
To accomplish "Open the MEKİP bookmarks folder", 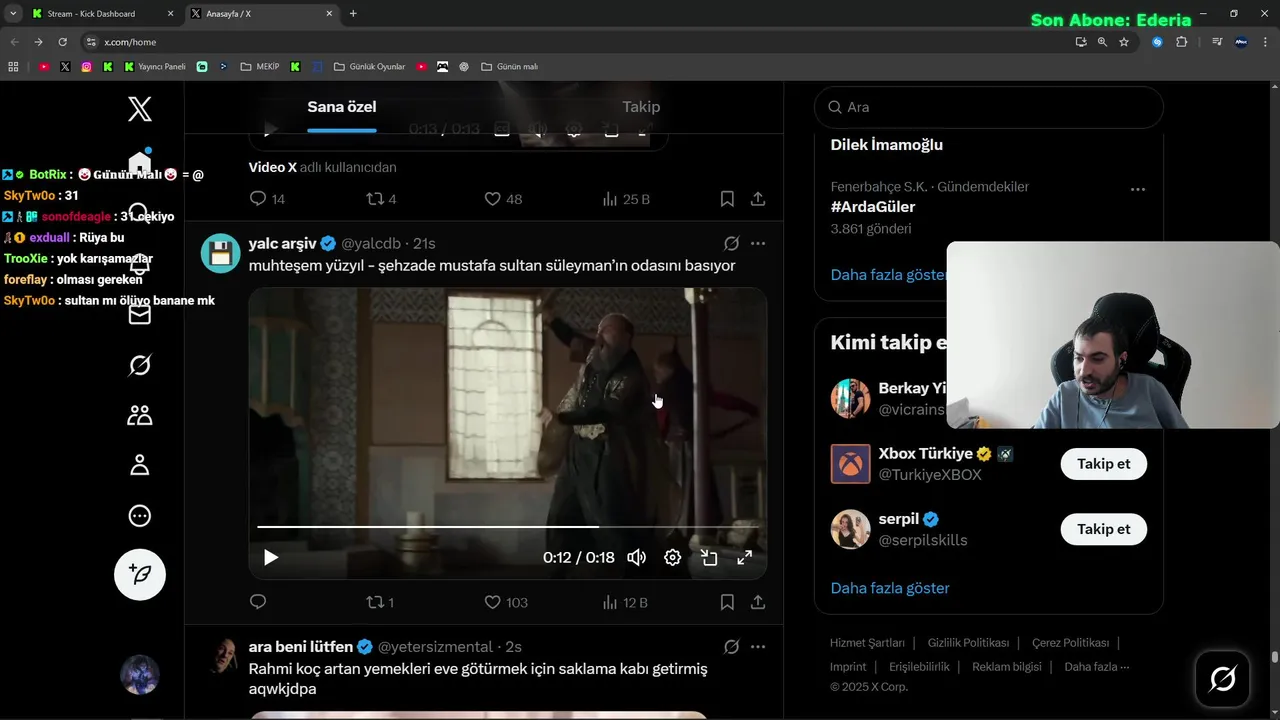I will [260, 67].
